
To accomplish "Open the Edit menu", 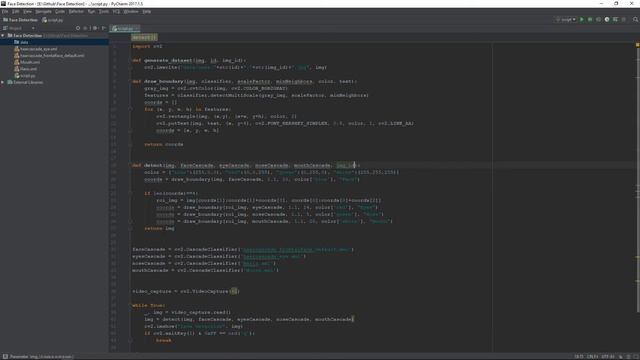I will click(x=15, y=11).
